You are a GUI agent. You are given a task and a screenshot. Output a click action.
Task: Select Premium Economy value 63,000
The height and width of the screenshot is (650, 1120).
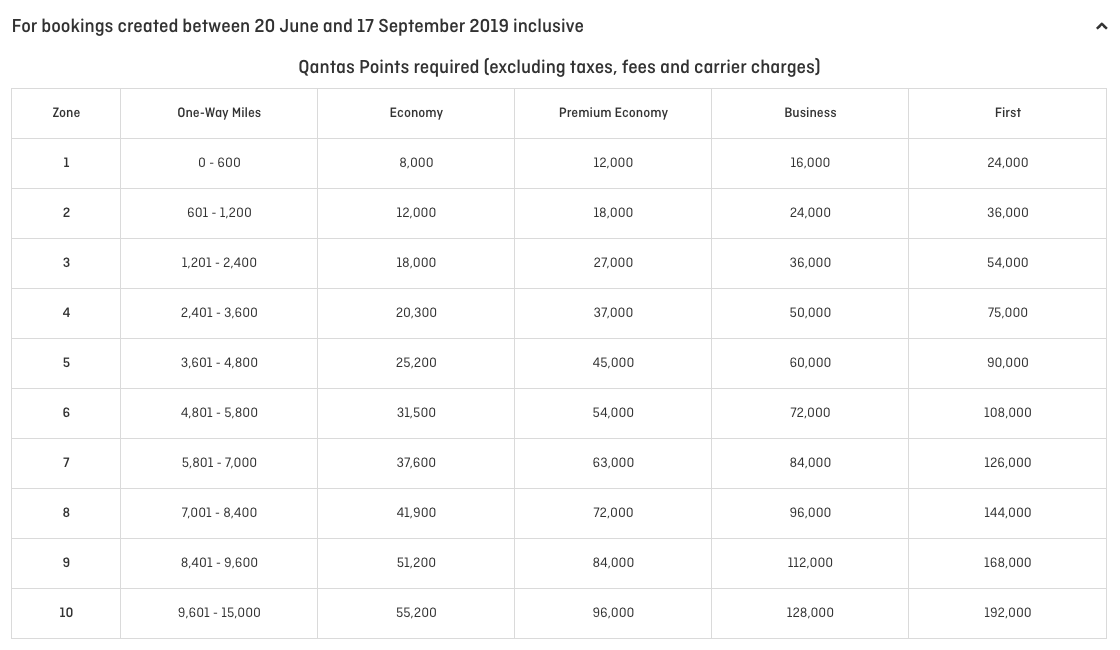(613, 463)
